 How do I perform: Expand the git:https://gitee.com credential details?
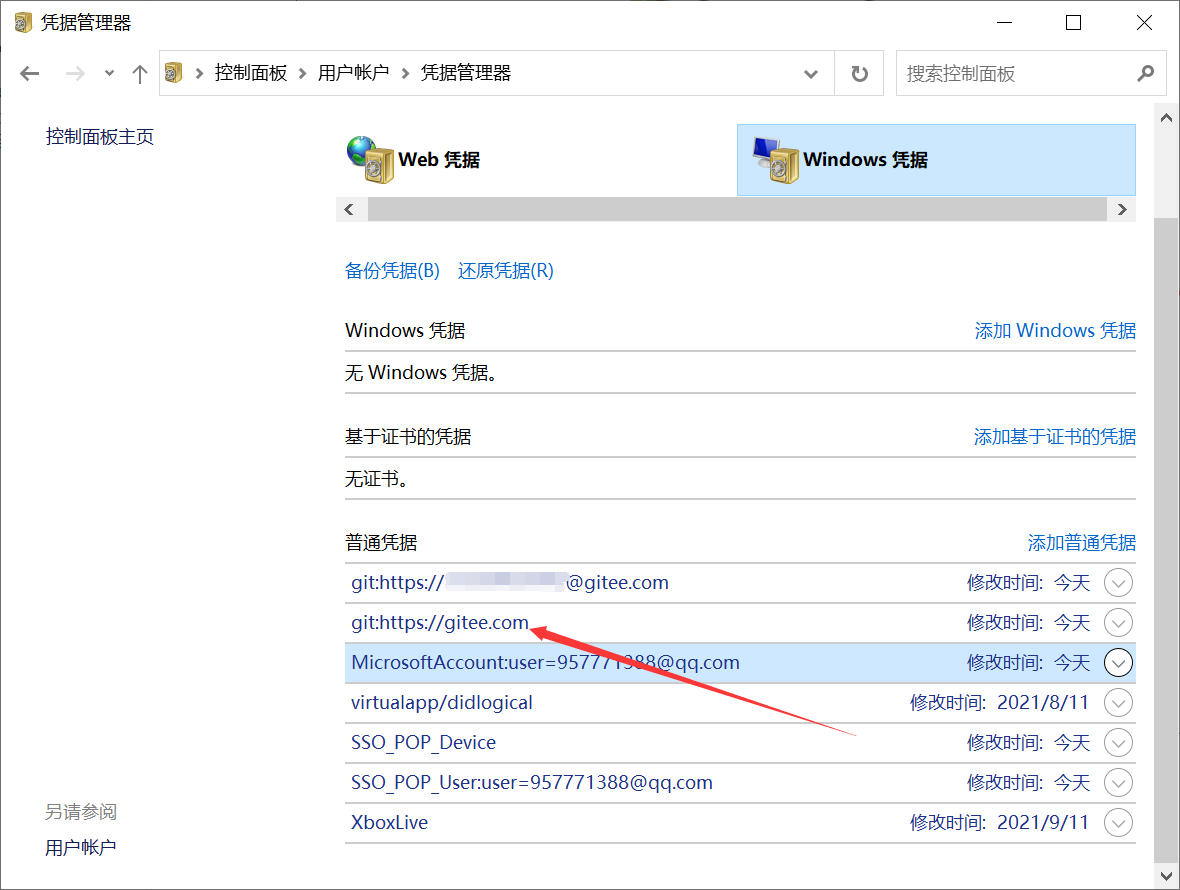1118,622
